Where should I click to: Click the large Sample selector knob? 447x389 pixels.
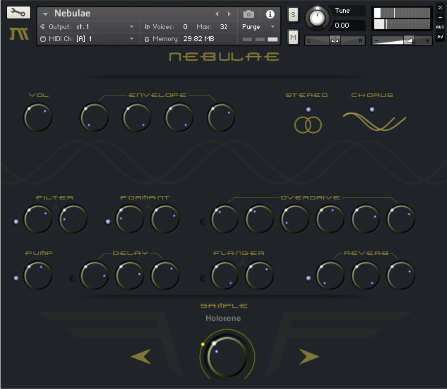[227, 356]
